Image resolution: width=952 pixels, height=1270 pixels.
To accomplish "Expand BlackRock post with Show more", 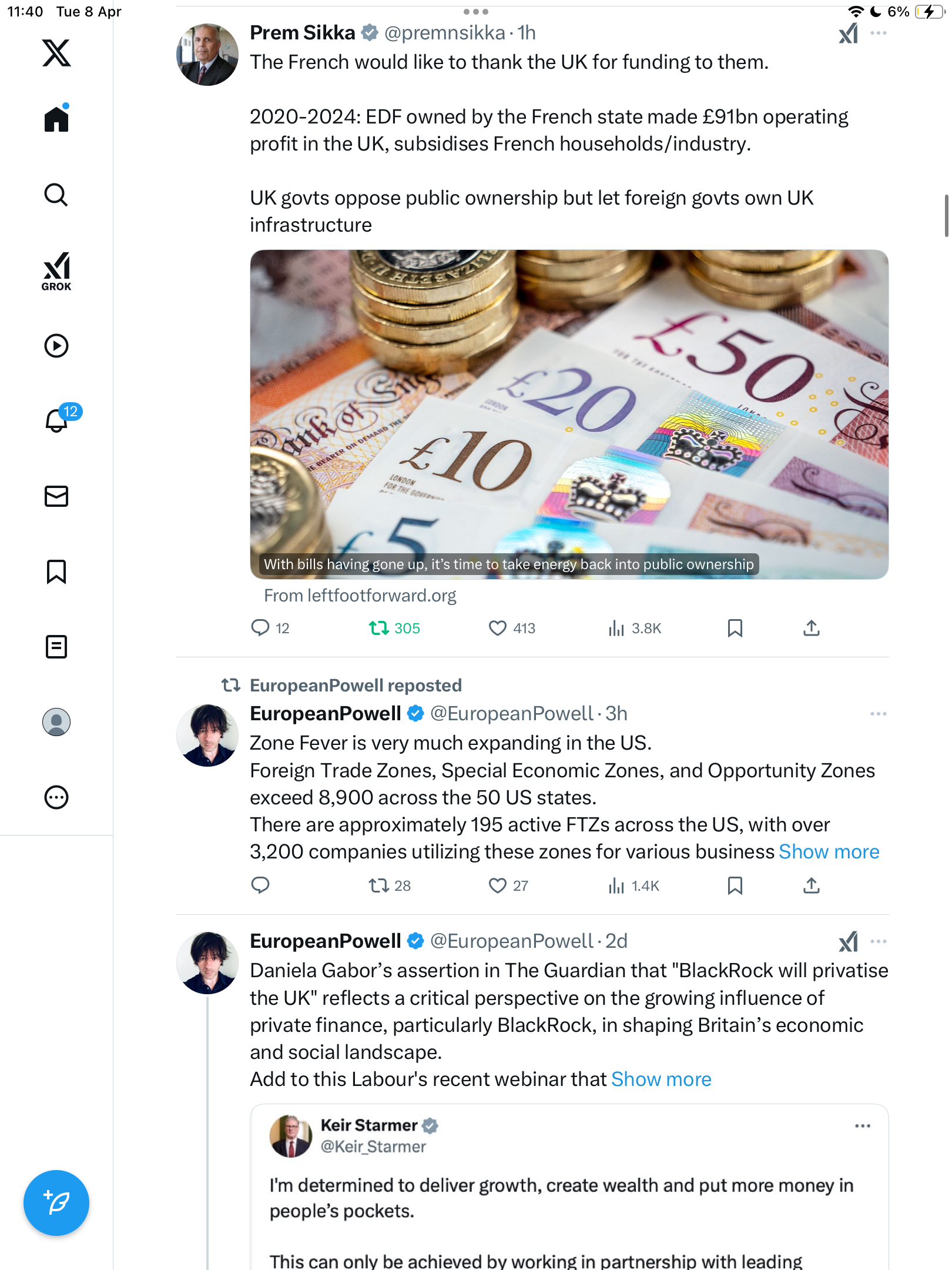I will (x=661, y=1079).
